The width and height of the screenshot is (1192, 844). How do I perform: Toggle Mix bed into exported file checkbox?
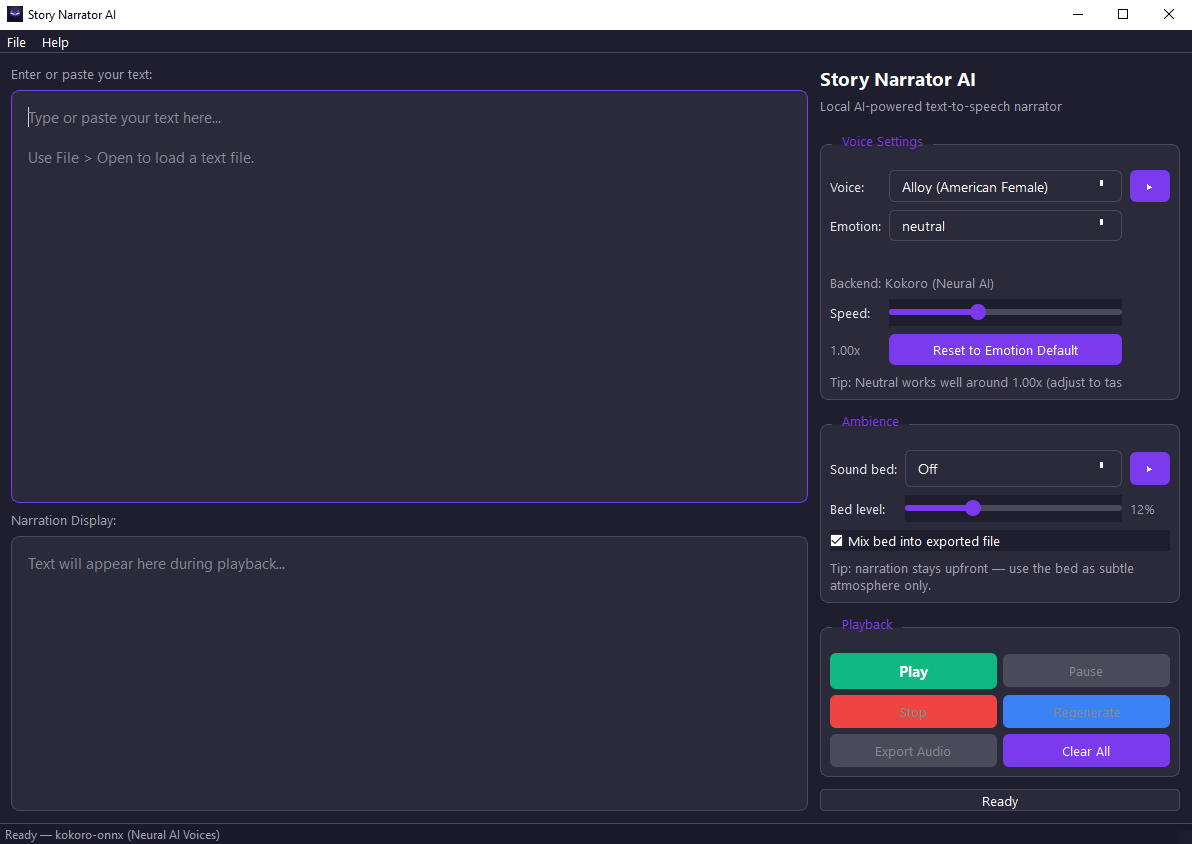(836, 541)
